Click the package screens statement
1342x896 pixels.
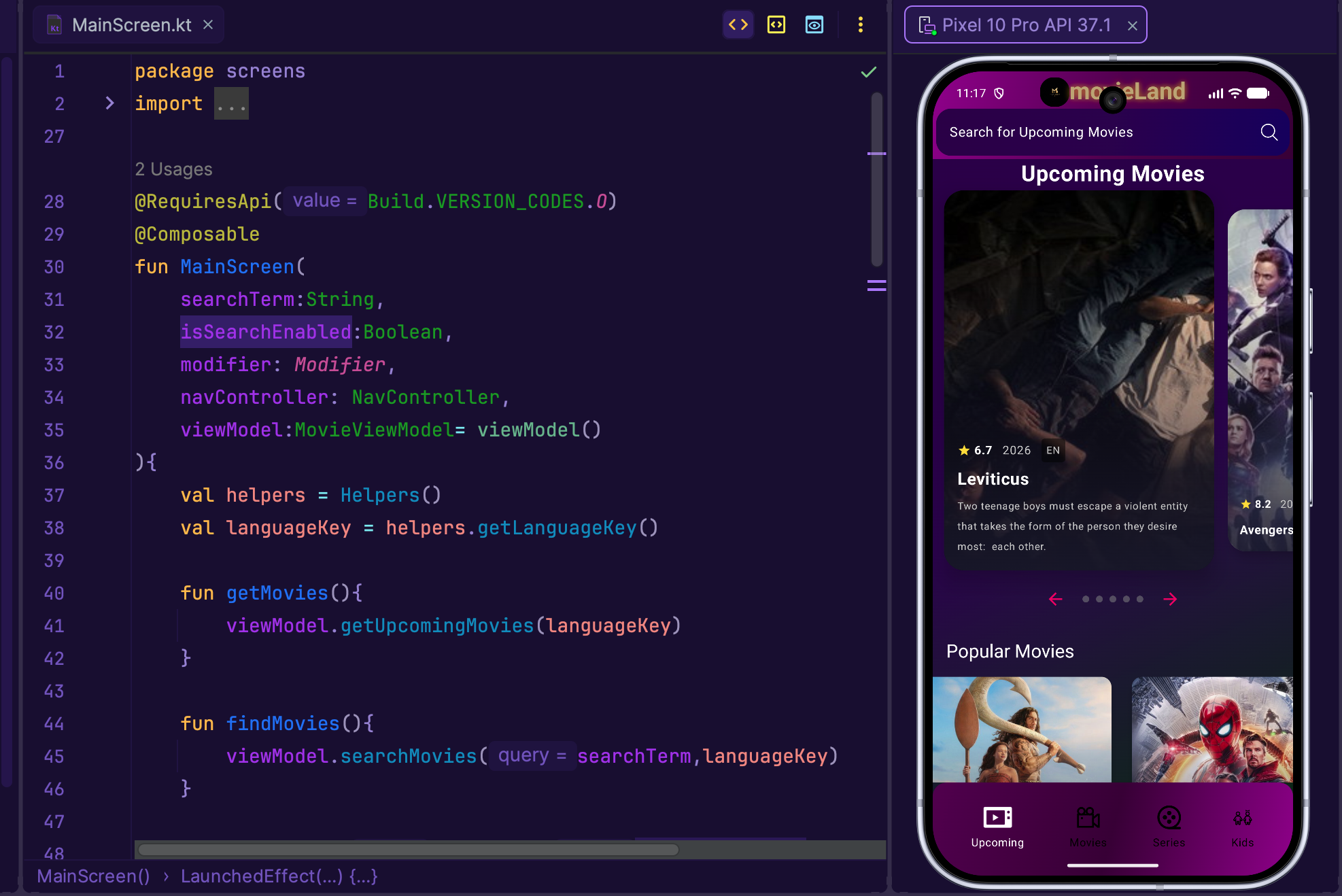[x=220, y=71]
